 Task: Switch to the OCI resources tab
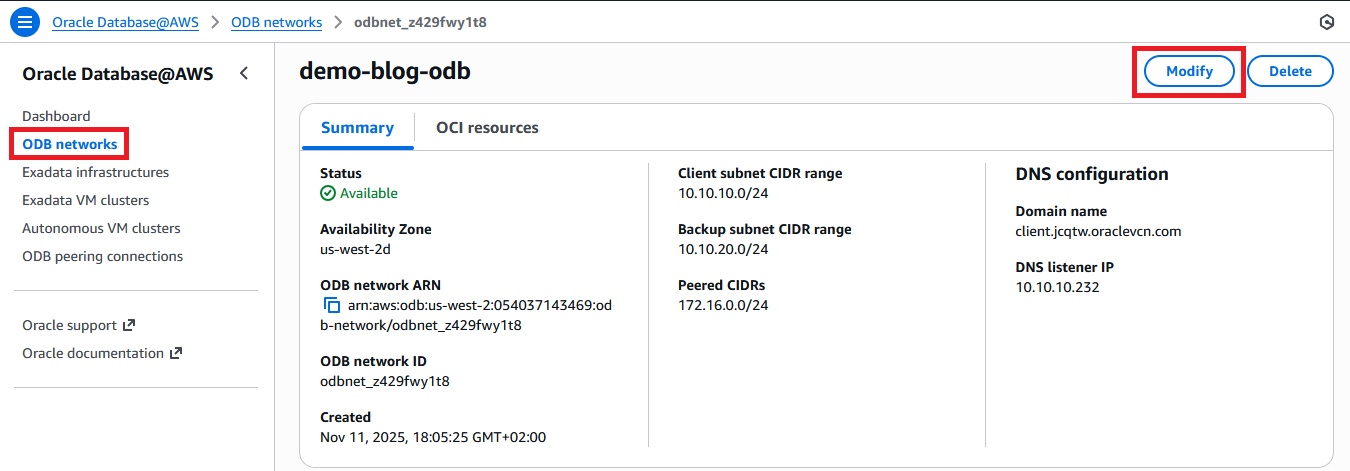(x=487, y=128)
